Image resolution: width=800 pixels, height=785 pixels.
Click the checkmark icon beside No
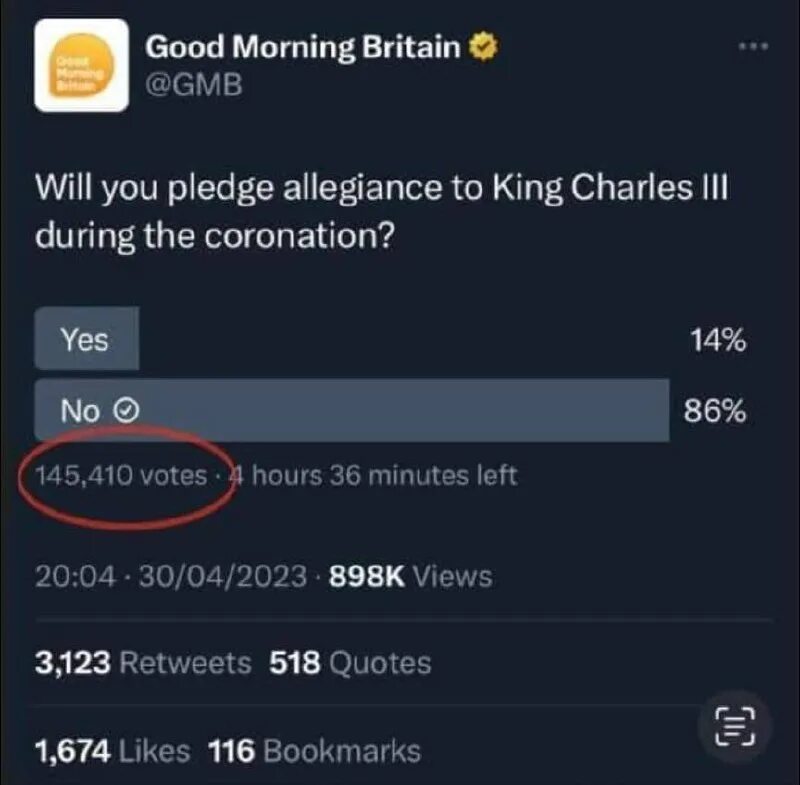[127, 410]
